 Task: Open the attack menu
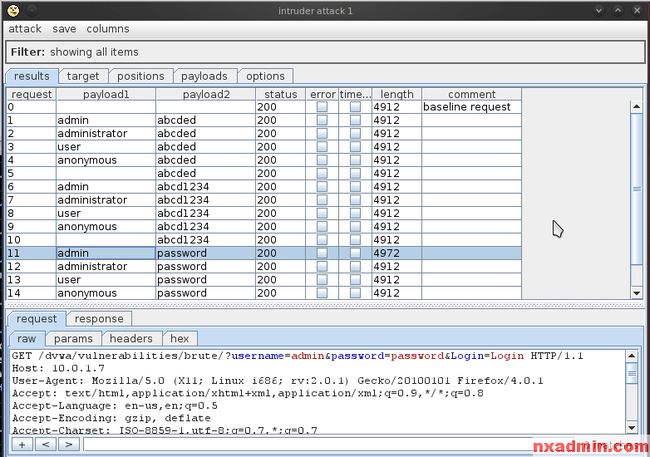(x=25, y=29)
